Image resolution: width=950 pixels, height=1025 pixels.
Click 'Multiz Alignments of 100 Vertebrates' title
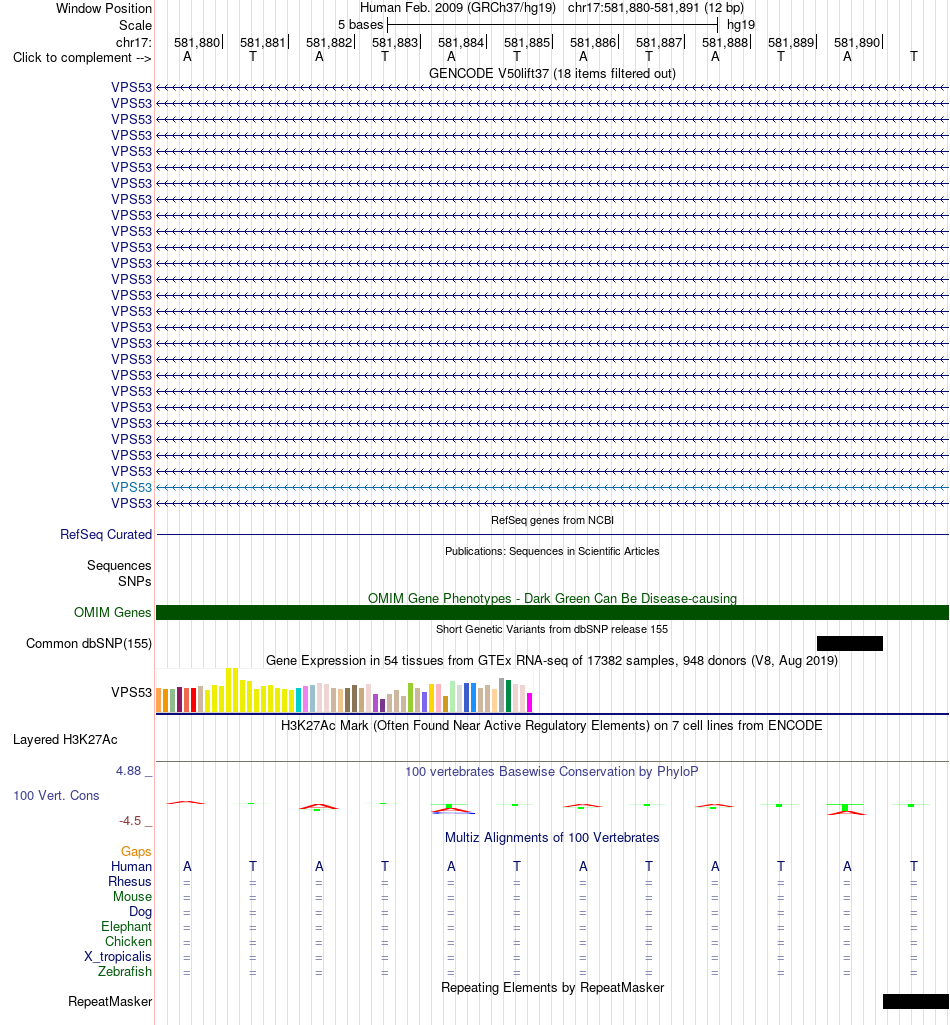coord(552,837)
